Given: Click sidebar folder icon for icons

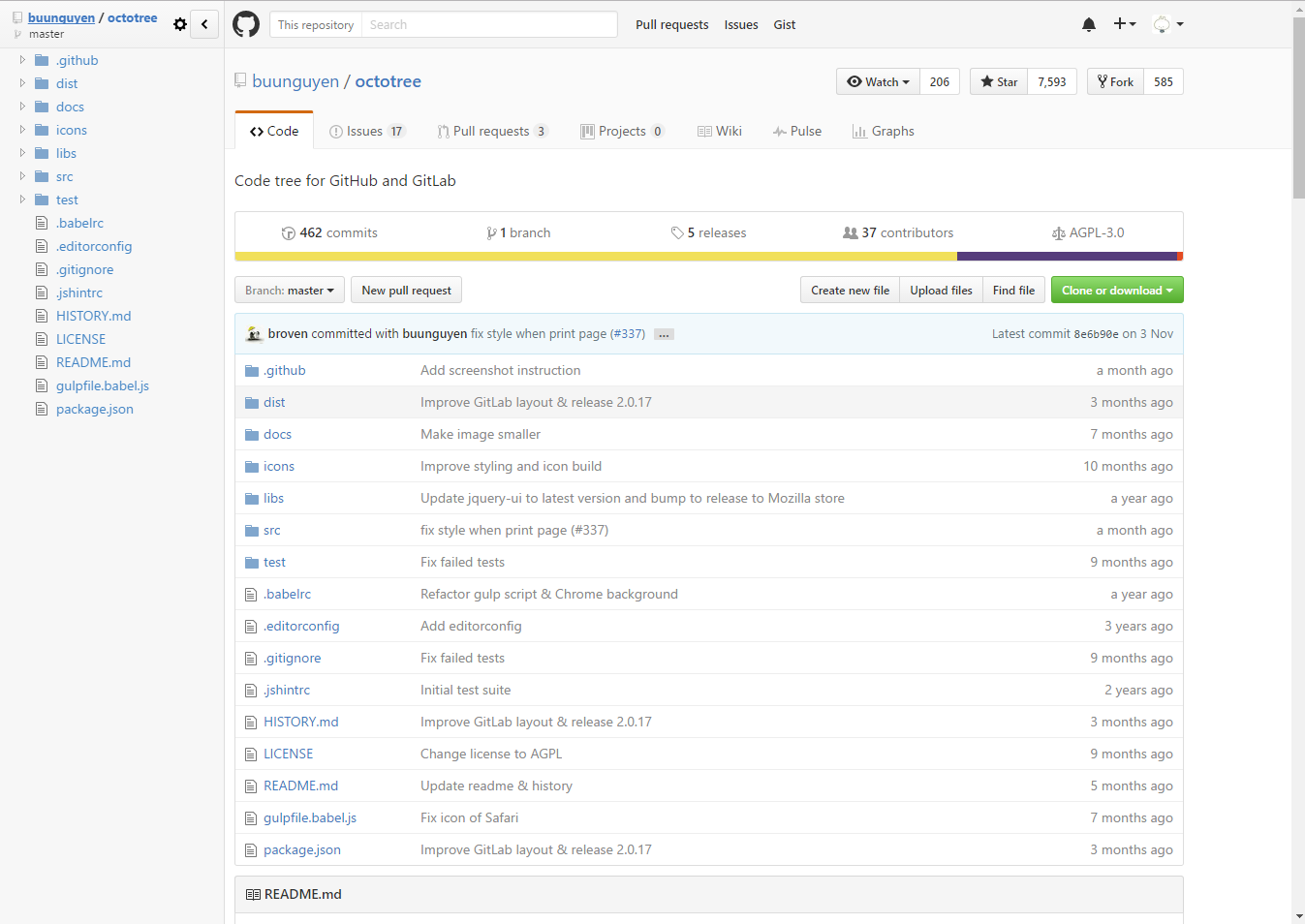Looking at the screenshot, I should tap(42, 130).
